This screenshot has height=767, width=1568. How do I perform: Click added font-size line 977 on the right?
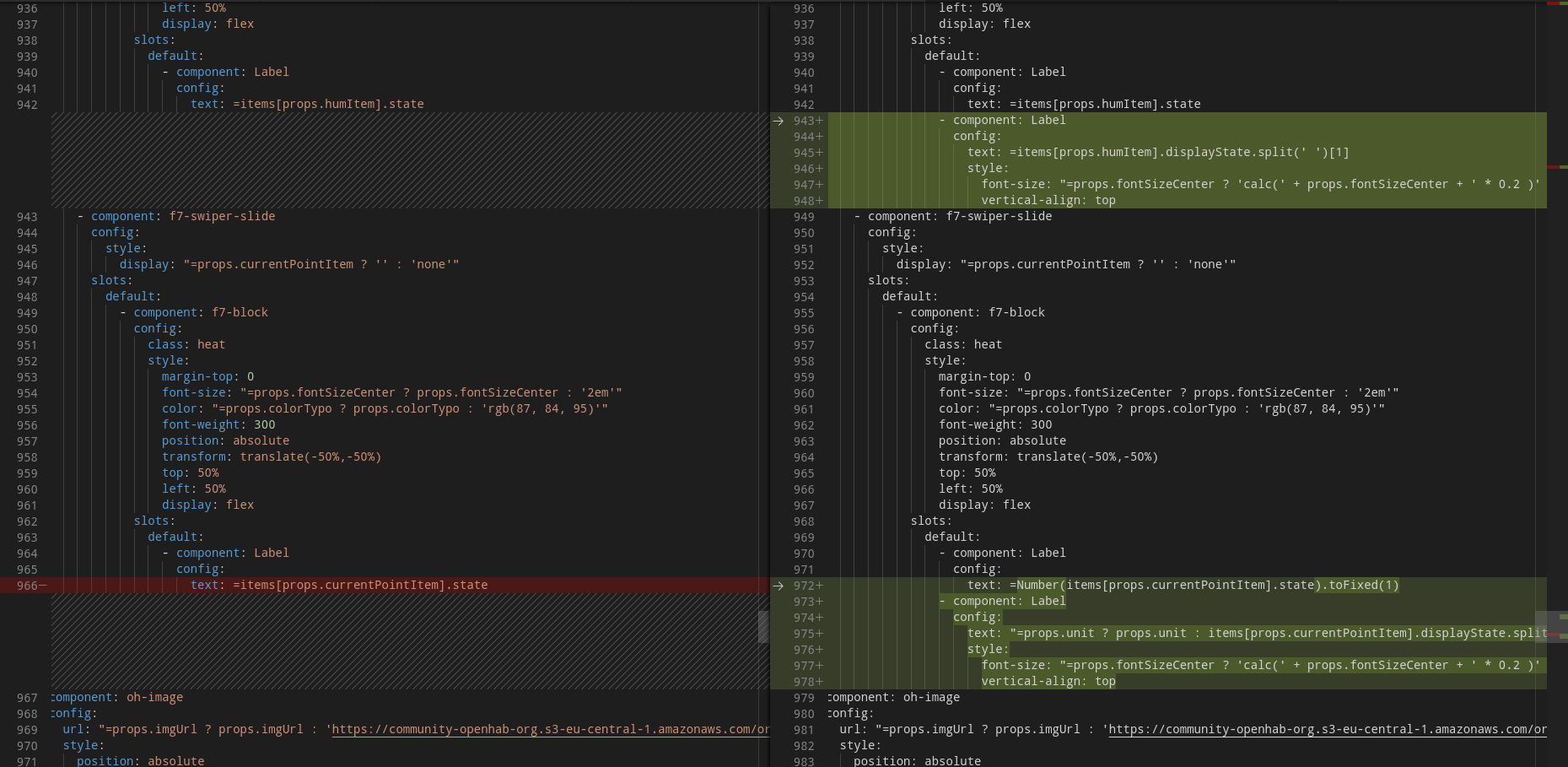click(x=1261, y=666)
